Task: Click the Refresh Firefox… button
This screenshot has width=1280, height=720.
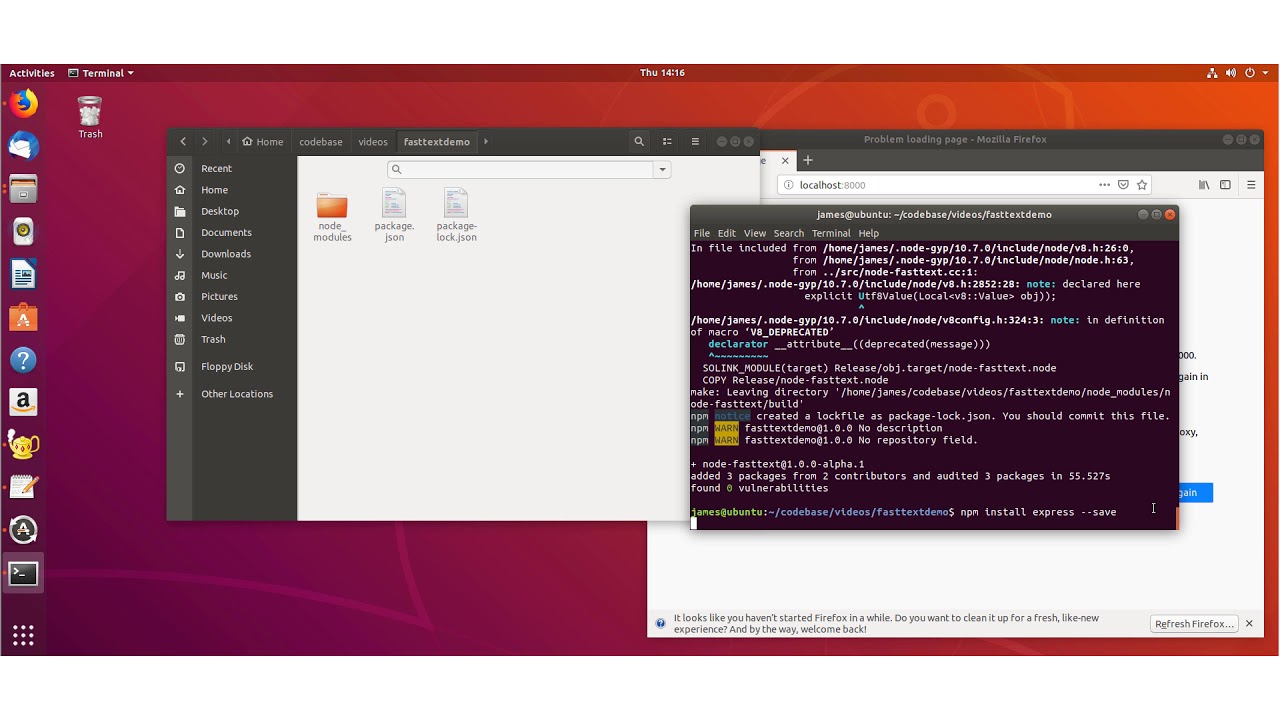Action: click(1194, 624)
